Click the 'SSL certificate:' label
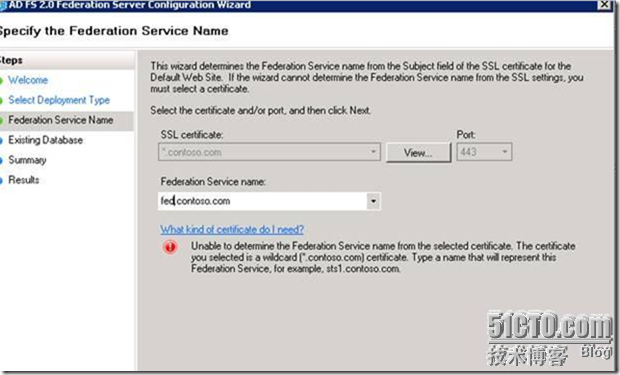620x375 pixels. point(192,135)
